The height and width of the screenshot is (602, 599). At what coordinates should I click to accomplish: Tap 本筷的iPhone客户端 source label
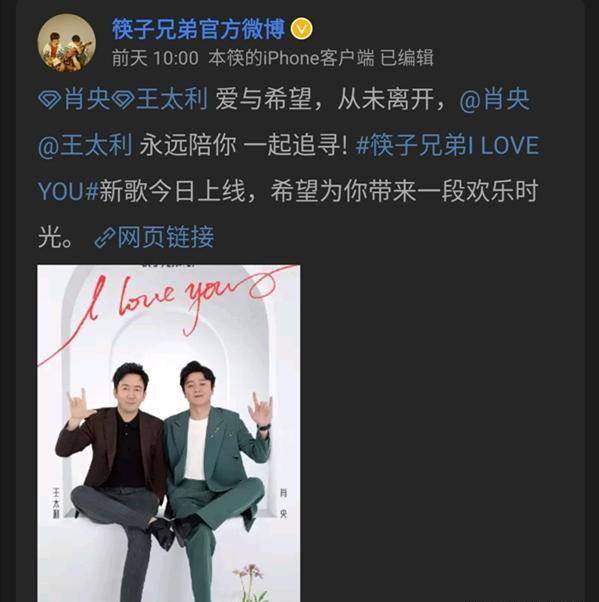(x=291, y=58)
